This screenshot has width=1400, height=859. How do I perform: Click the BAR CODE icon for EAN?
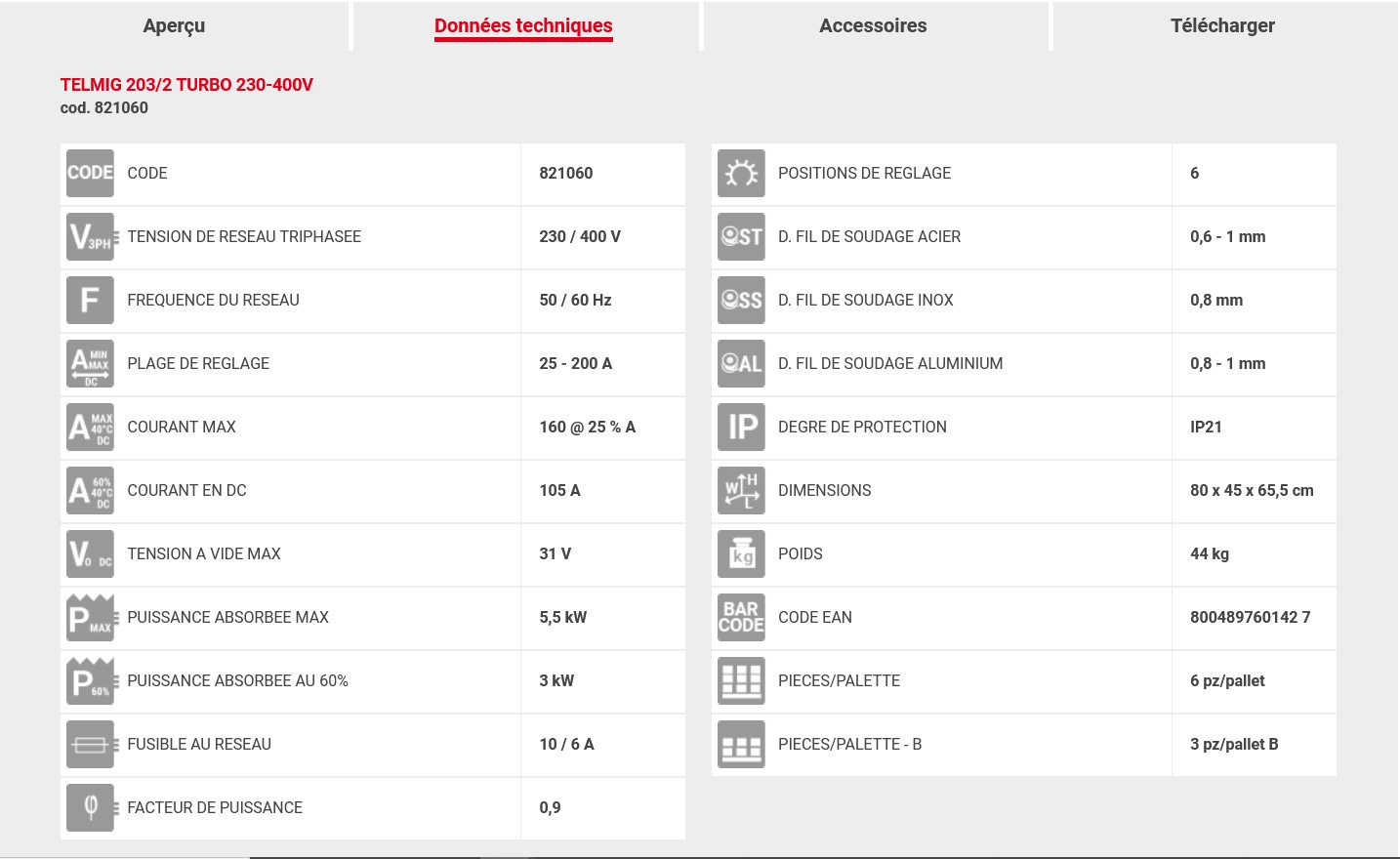(x=741, y=618)
